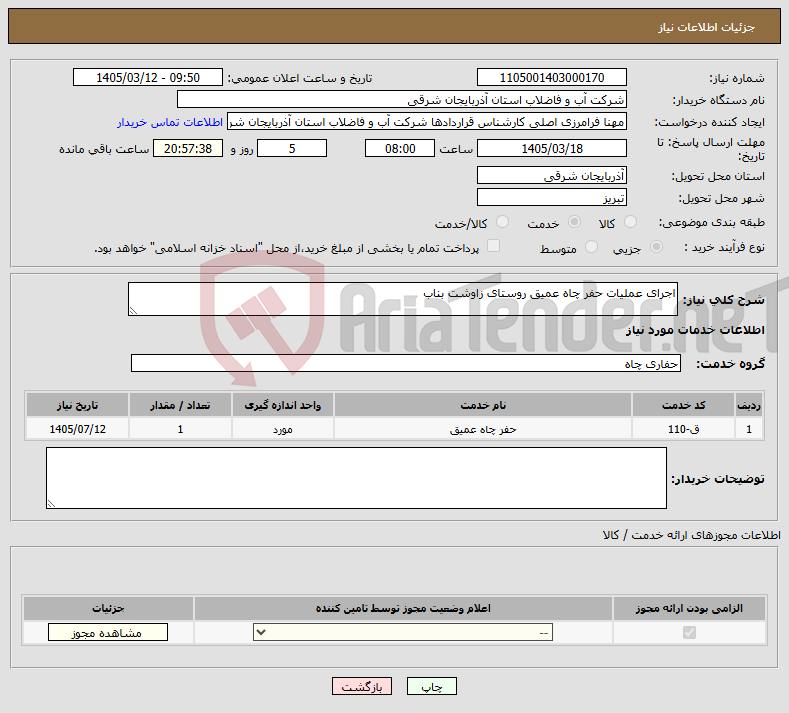Click the مشاهده مجوز button
This screenshot has width=789, height=713.
pos(108,632)
